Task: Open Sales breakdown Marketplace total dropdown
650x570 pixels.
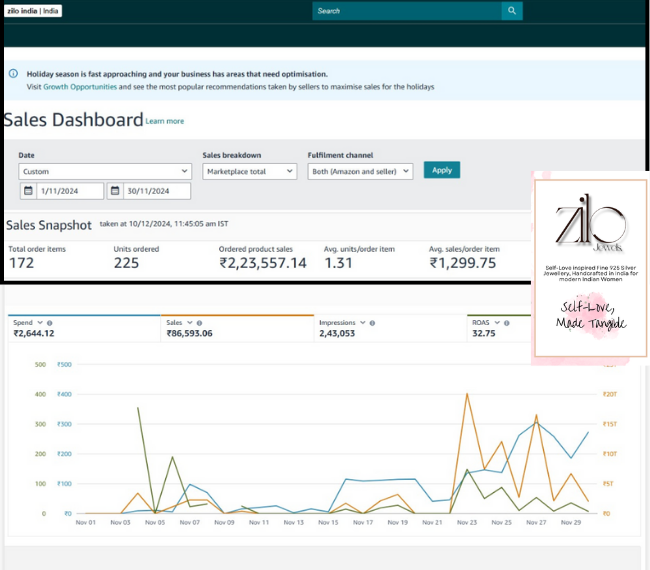Action: [249, 171]
